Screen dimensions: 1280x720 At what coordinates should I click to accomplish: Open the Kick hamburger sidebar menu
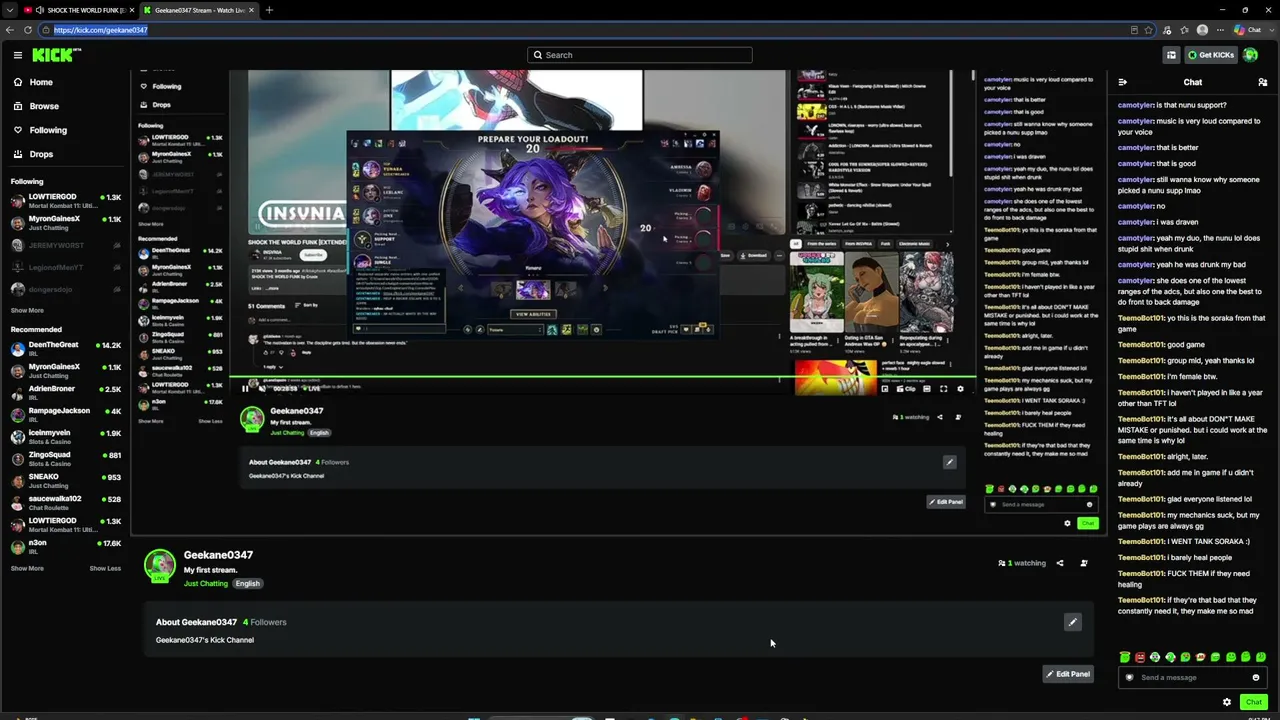(17, 55)
